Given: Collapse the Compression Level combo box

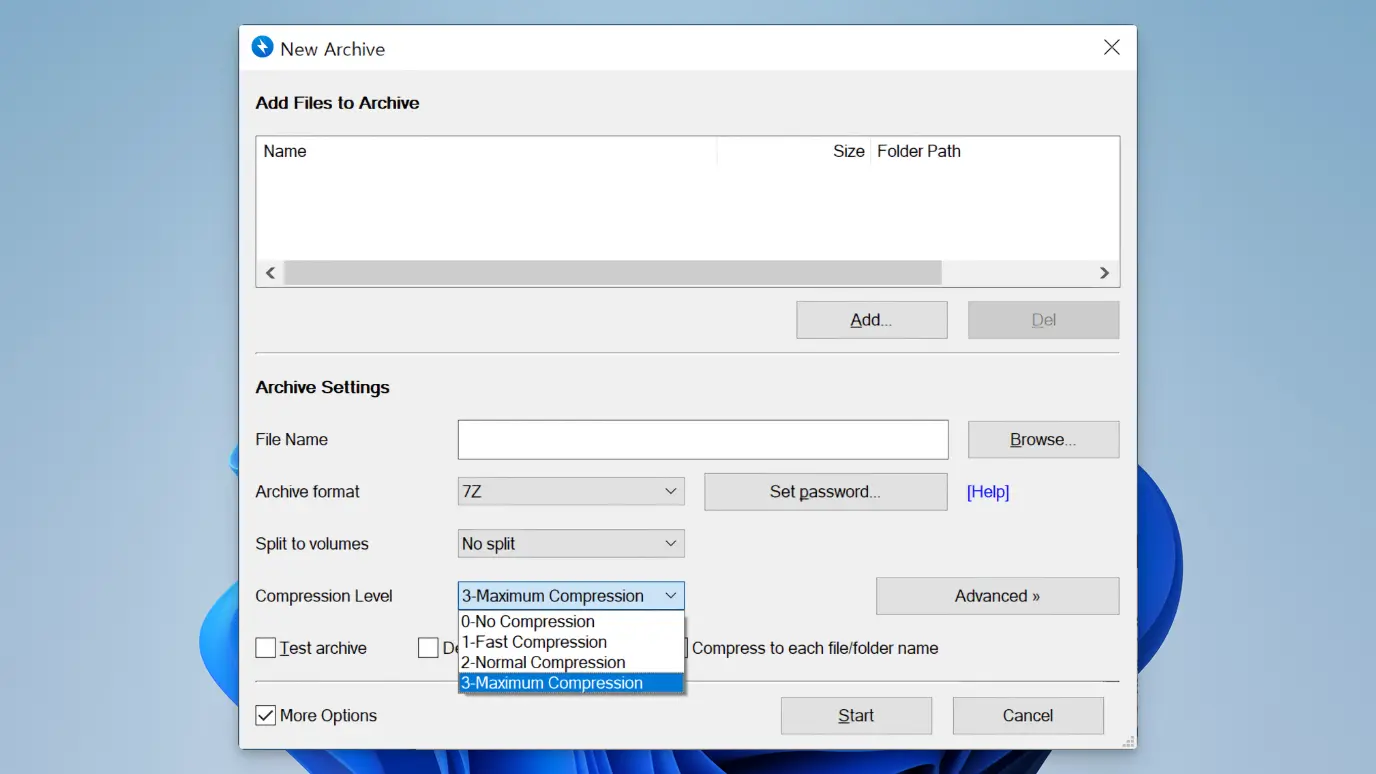Looking at the screenshot, I should tap(671, 596).
